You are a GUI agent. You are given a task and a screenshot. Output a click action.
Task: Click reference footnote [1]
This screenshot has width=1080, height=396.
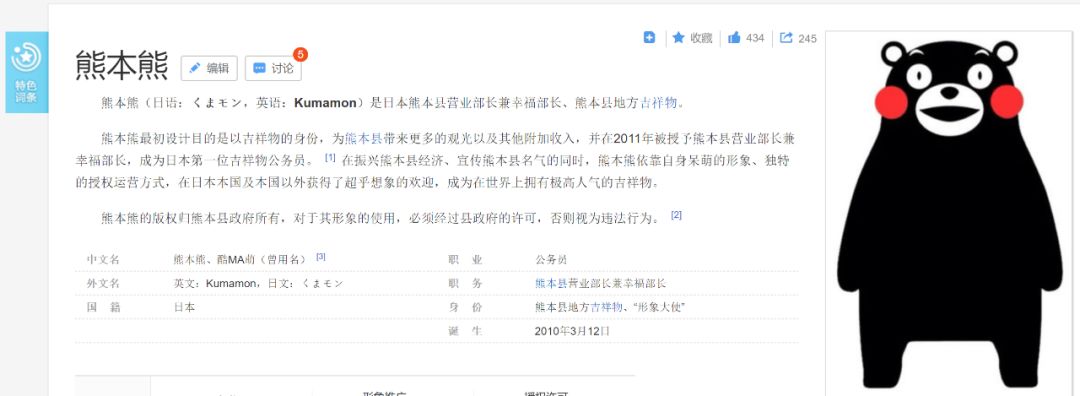click(330, 158)
